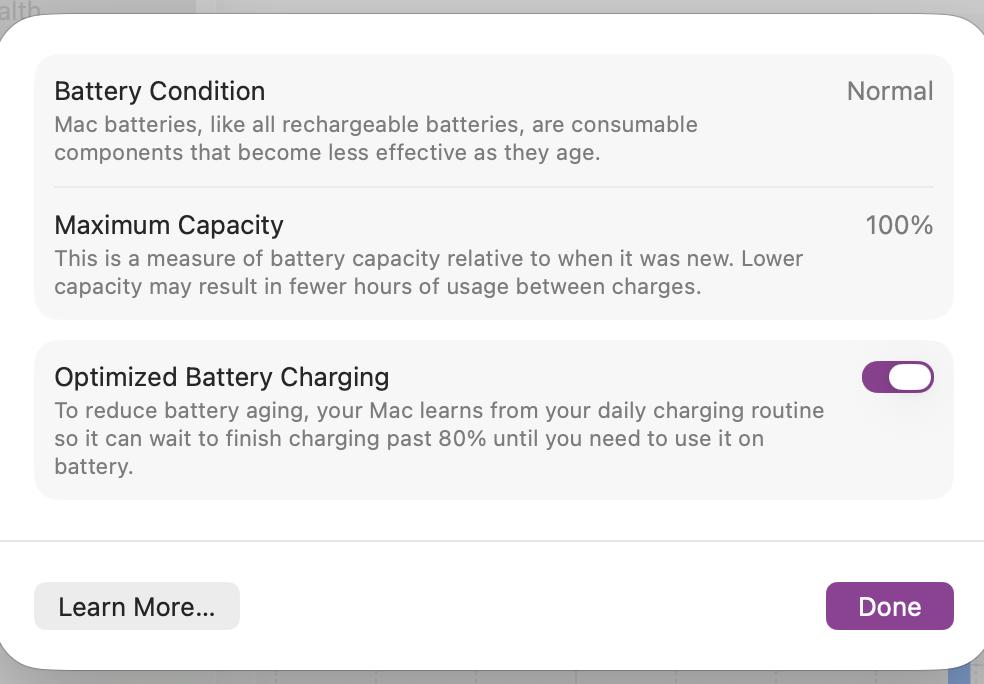Viewport: 984px width, 684px height.
Task: Click the Done button
Action: click(x=889, y=606)
